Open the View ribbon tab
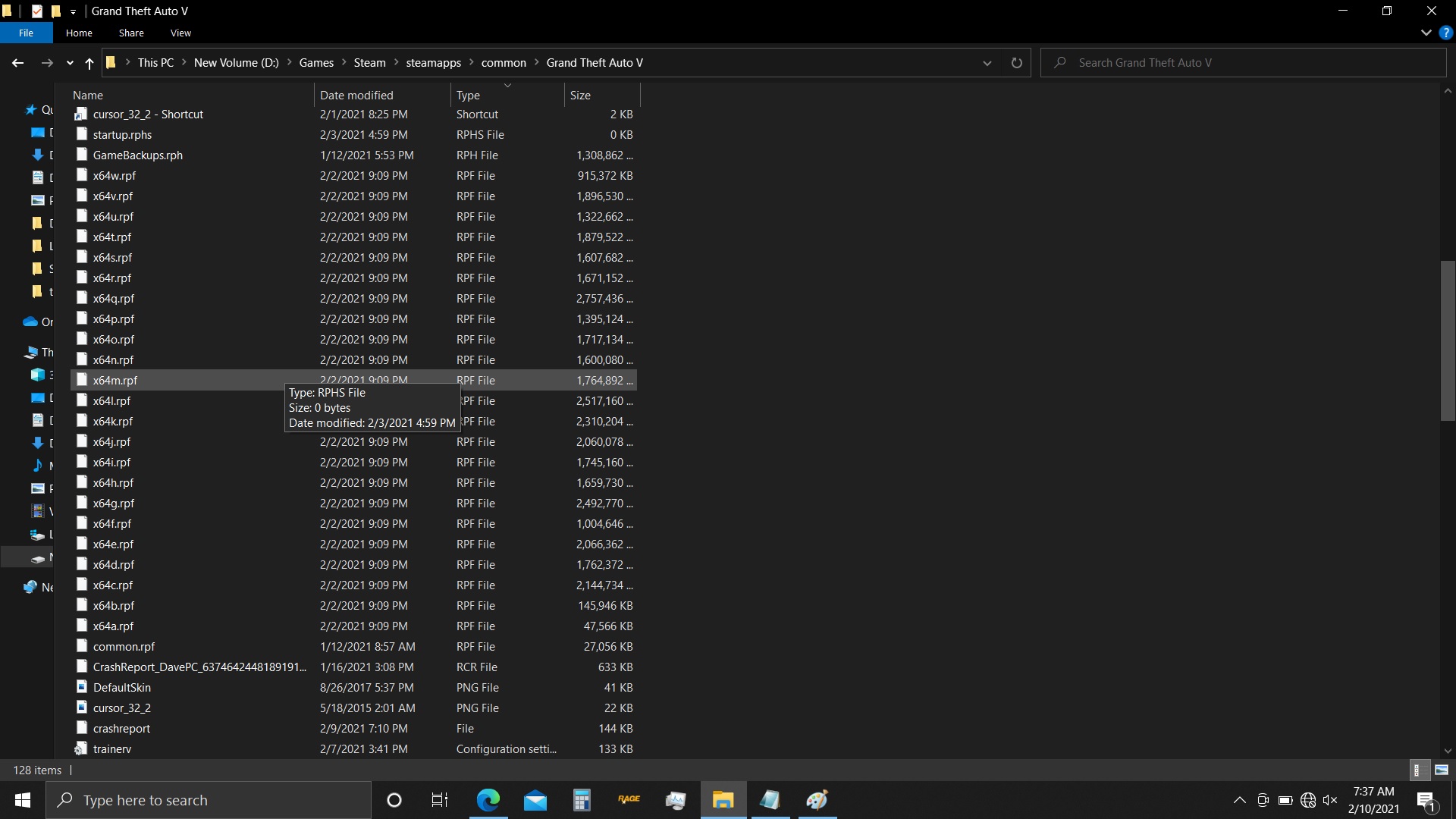Image resolution: width=1456 pixels, height=819 pixels. pos(180,33)
